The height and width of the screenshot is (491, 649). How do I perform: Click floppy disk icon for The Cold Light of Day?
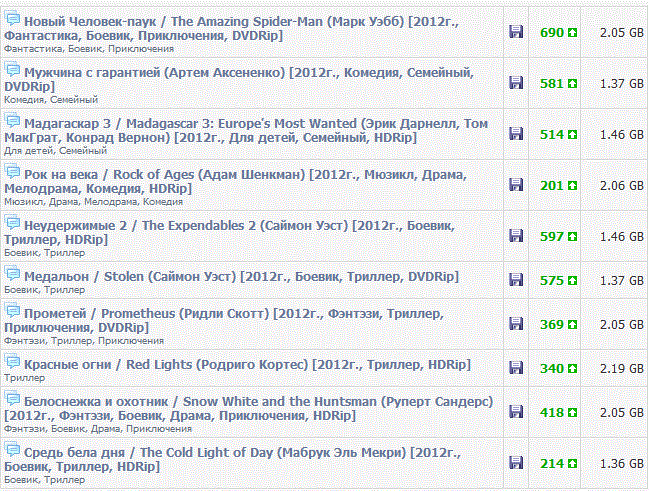click(516, 463)
